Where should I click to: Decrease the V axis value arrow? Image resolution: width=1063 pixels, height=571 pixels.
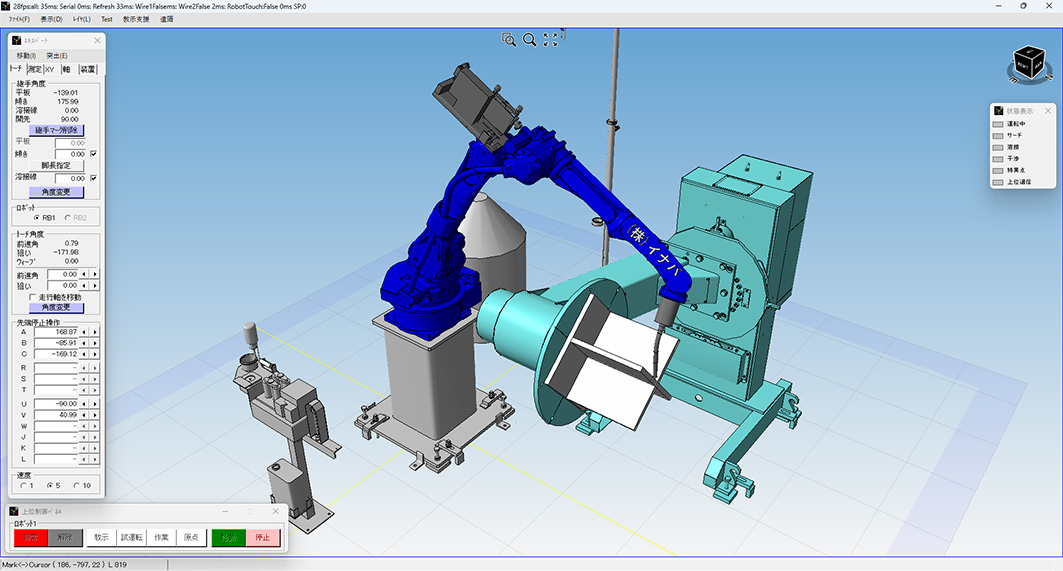(85, 414)
